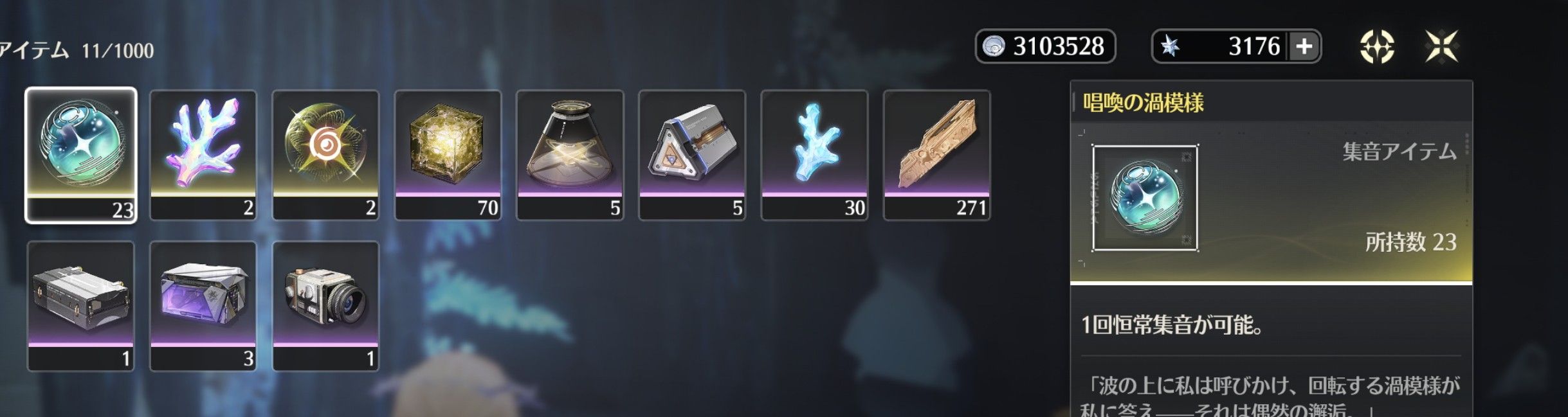This screenshot has height=417, width=1568.
Task: Choose the golden spiral orb item
Action: pyautogui.click(x=325, y=155)
